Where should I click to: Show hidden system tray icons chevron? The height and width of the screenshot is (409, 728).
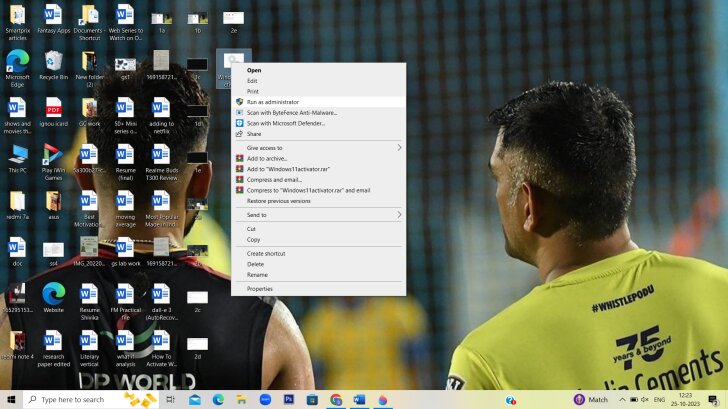point(622,399)
